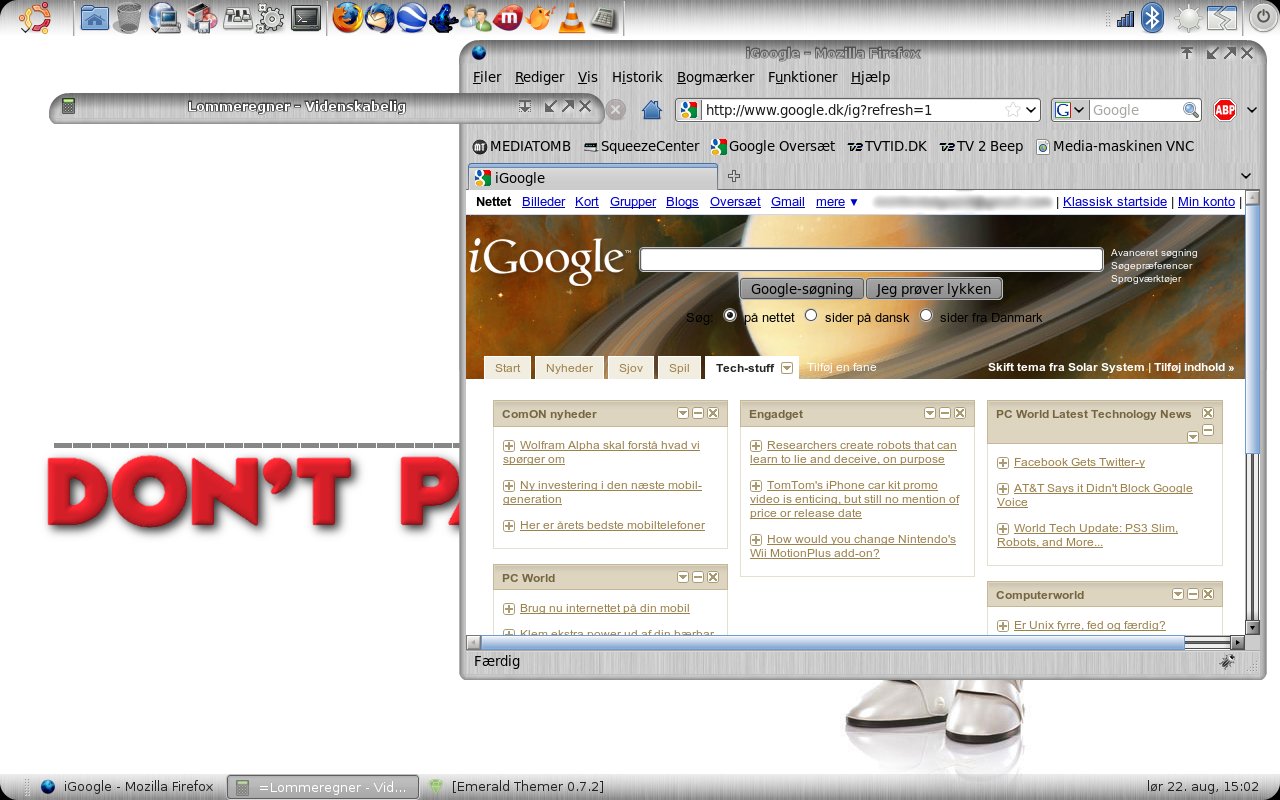Remove the PC World gadget with its X
Screen dimensions: 1280x800
tap(713, 577)
